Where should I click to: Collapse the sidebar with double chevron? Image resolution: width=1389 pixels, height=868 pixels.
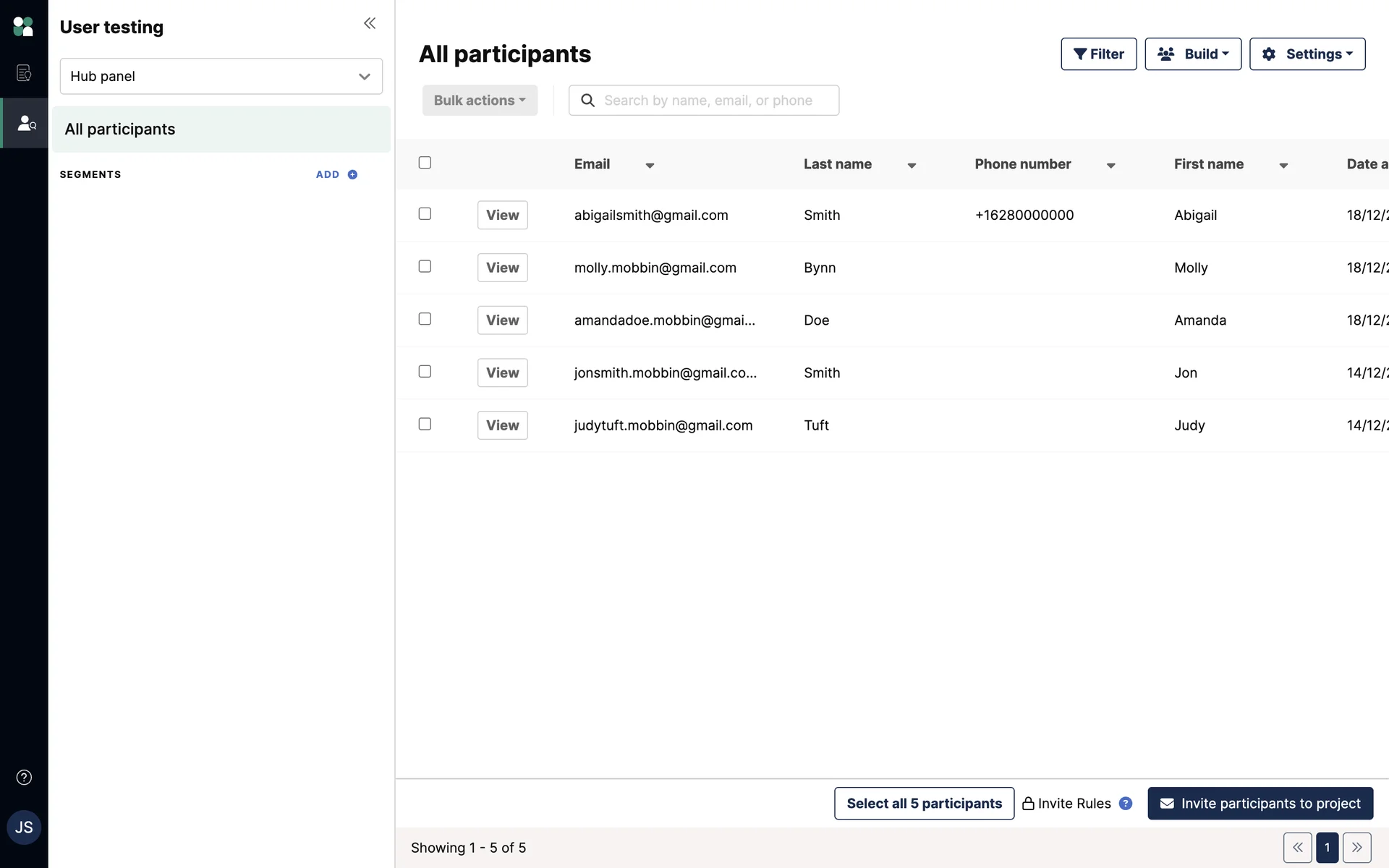click(370, 24)
